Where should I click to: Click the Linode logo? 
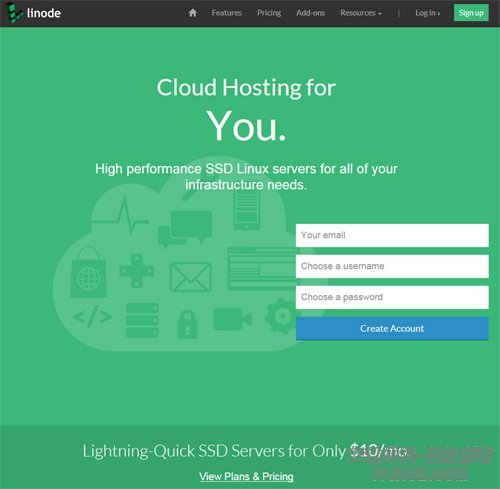[34, 13]
